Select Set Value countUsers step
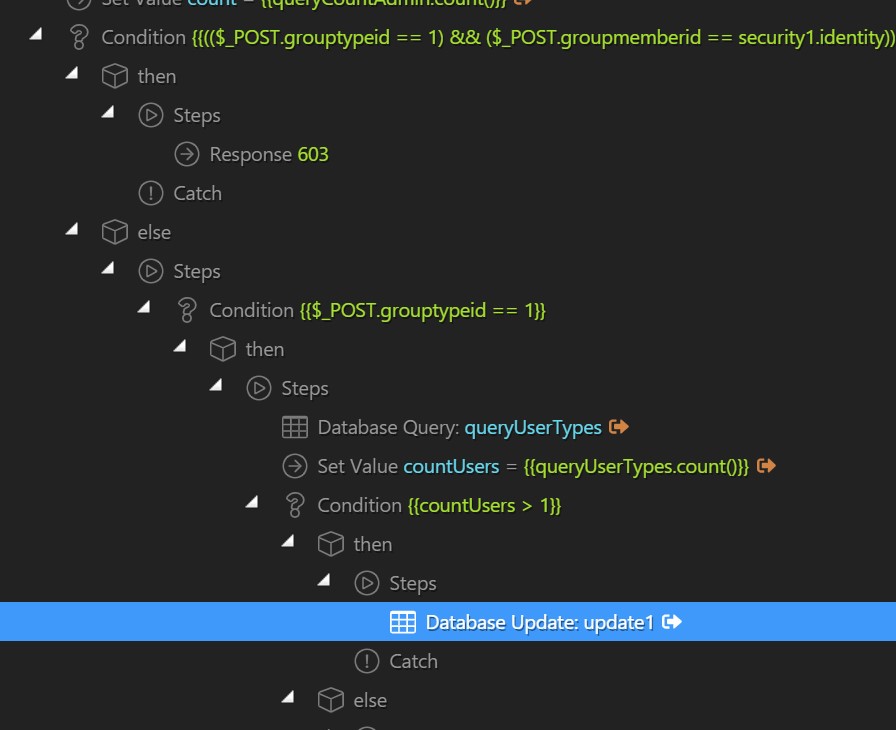Screen dimensions: 896x730 point(533,466)
